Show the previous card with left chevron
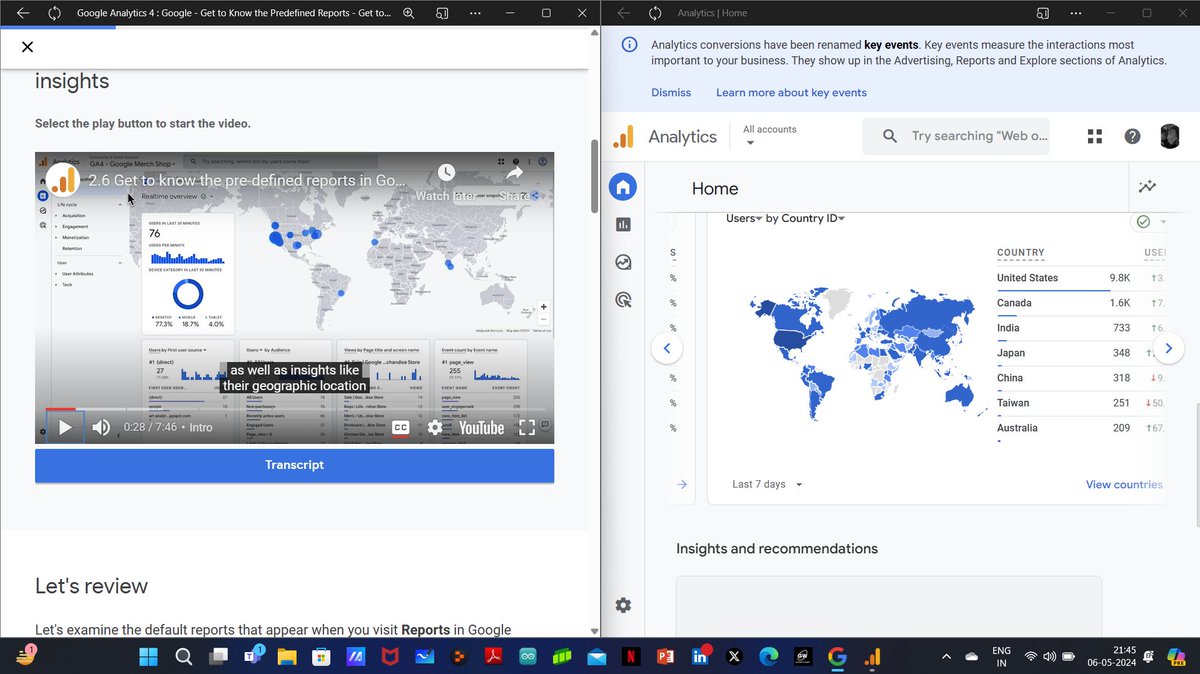 (x=667, y=348)
